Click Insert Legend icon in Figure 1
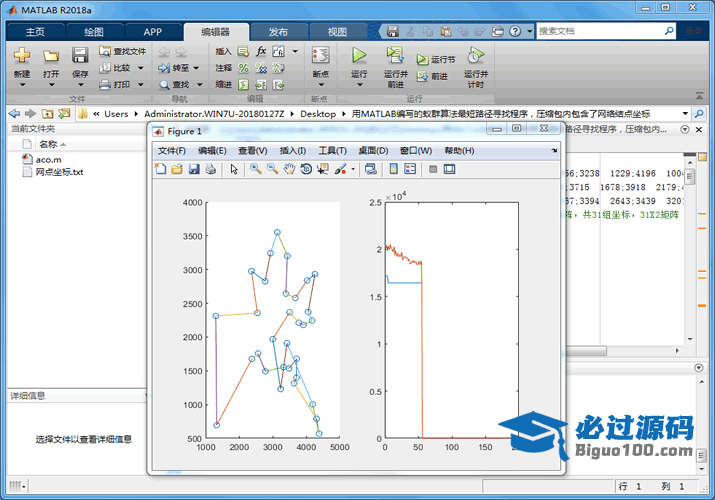This screenshot has width=715, height=500. pos(410,169)
